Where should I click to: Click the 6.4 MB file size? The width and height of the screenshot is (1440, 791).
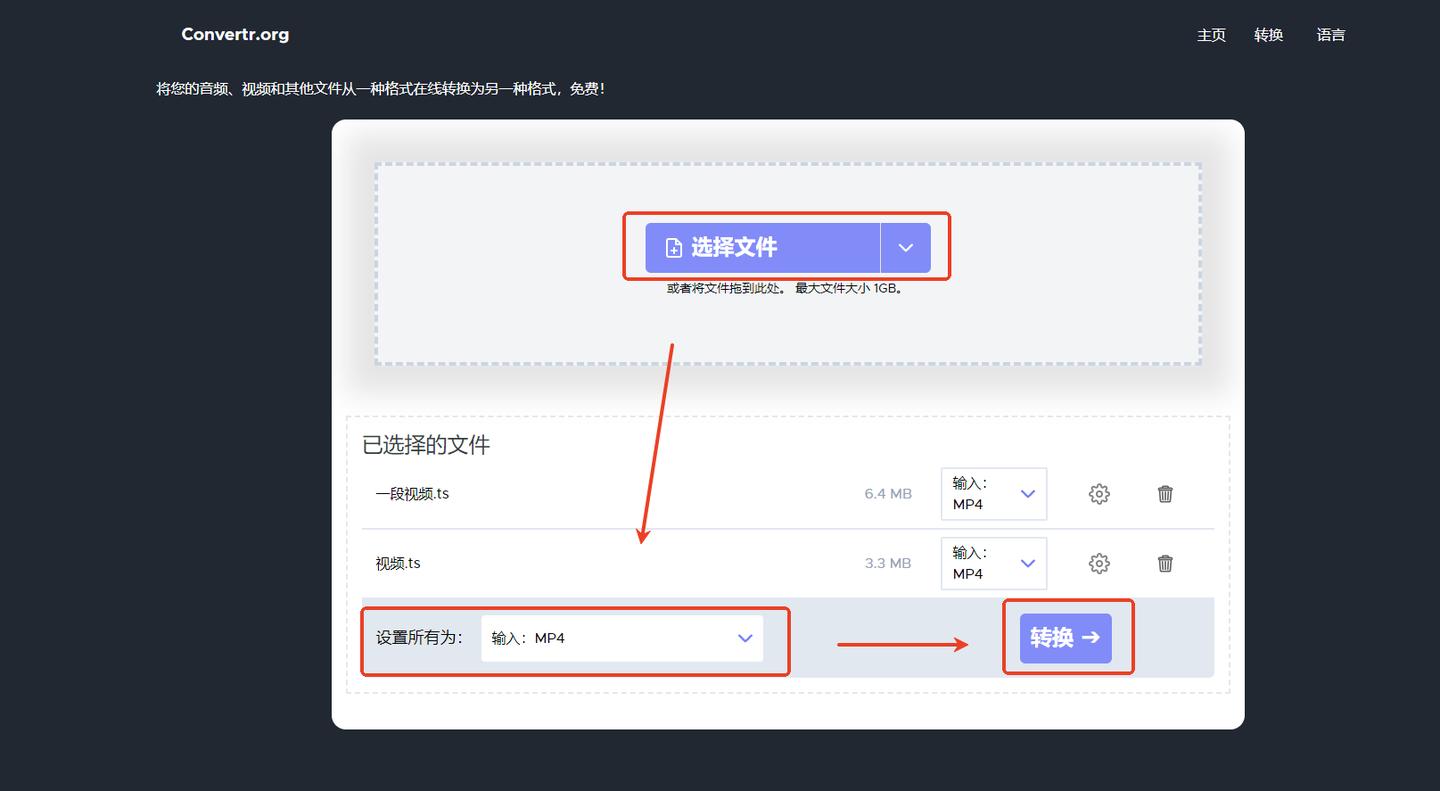pyautogui.click(x=888, y=494)
